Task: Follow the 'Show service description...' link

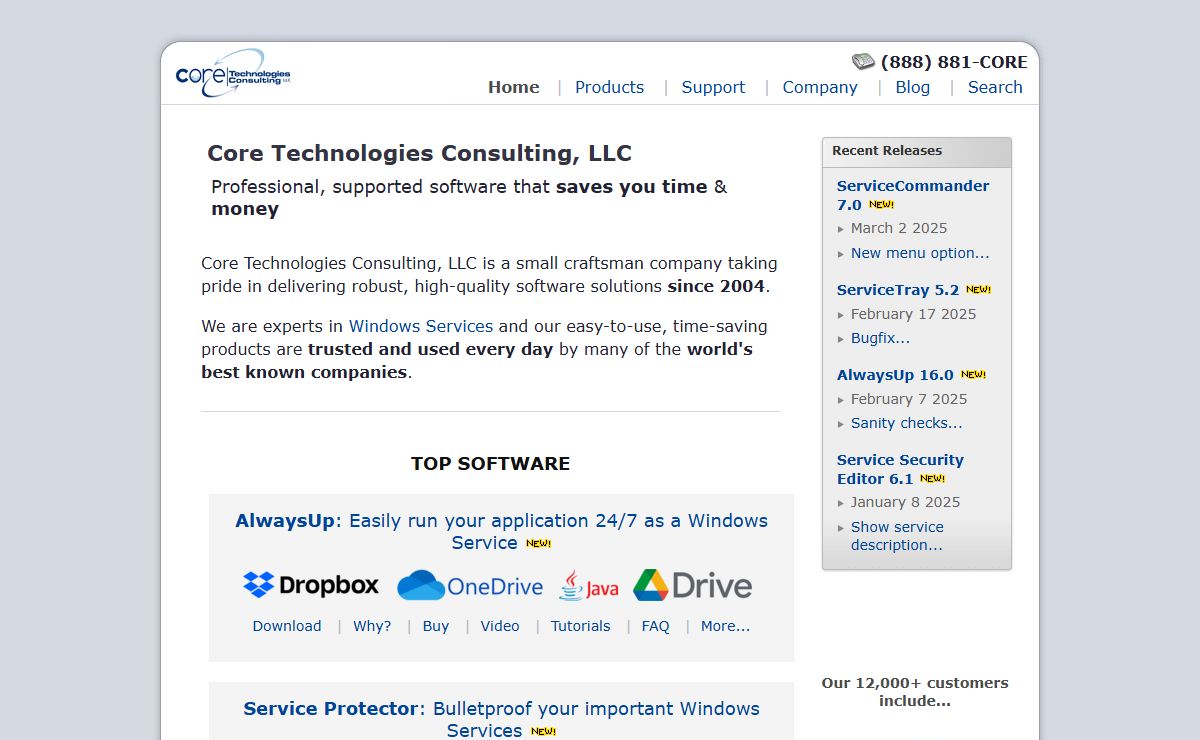Action: [x=897, y=536]
